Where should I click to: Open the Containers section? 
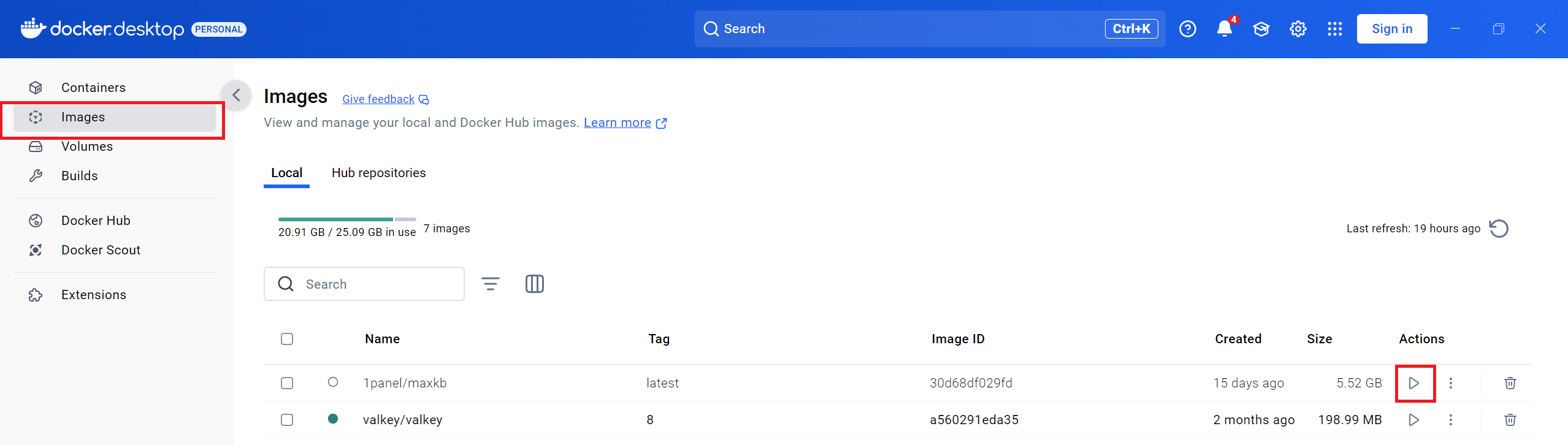click(114, 88)
